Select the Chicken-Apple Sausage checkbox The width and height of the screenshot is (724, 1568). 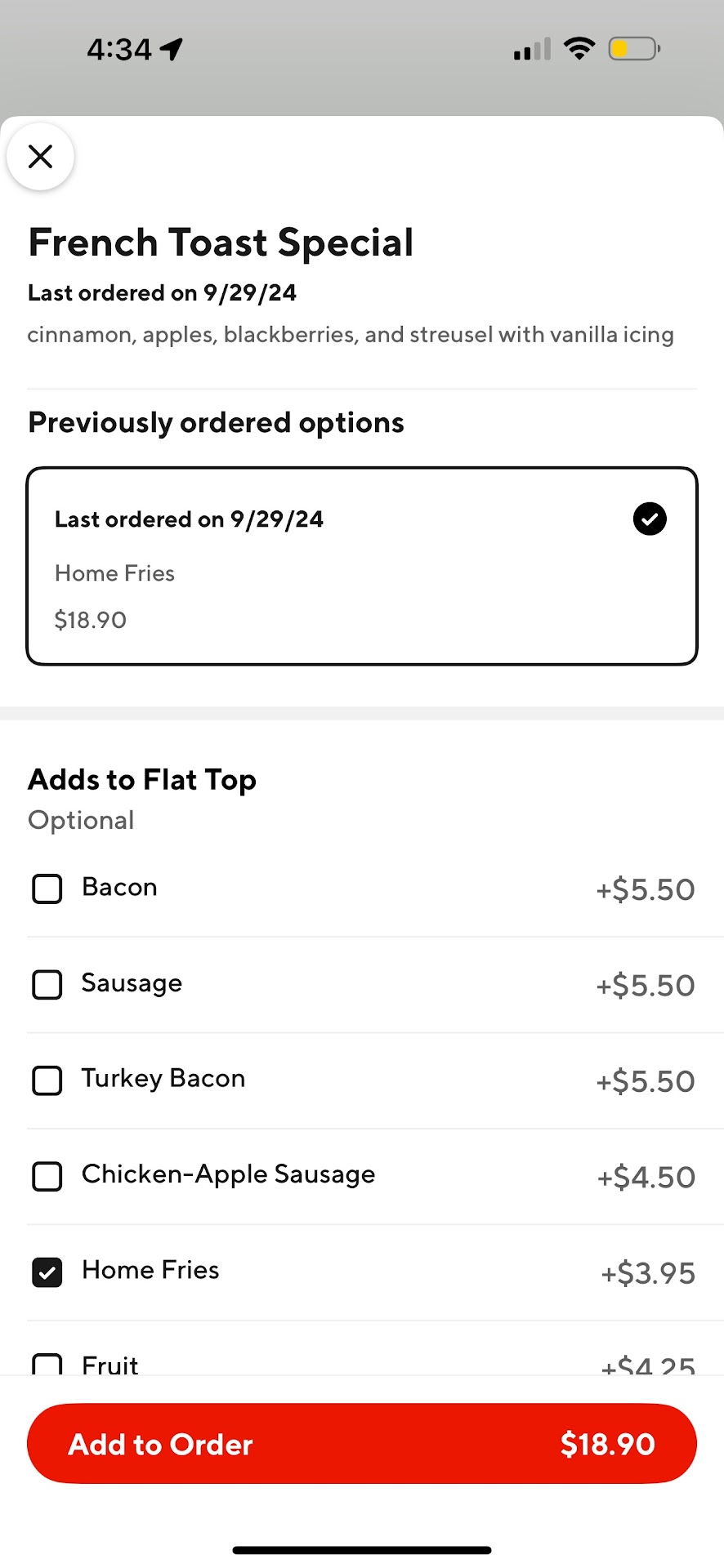pyautogui.click(x=47, y=1177)
